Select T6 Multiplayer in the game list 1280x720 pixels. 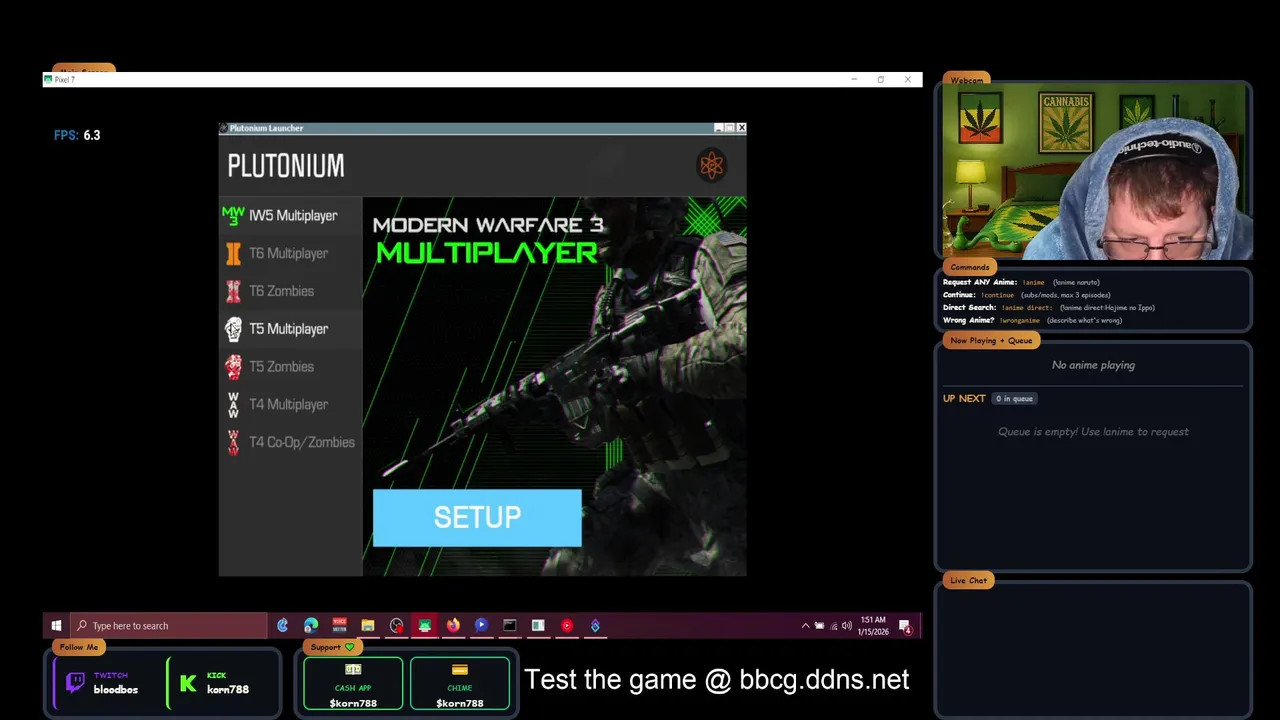pyautogui.click(x=290, y=253)
